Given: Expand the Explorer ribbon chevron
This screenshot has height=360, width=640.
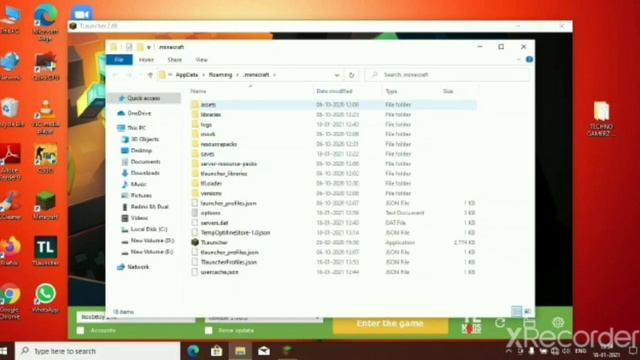Looking at the screenshot, I should click(519, 60).
